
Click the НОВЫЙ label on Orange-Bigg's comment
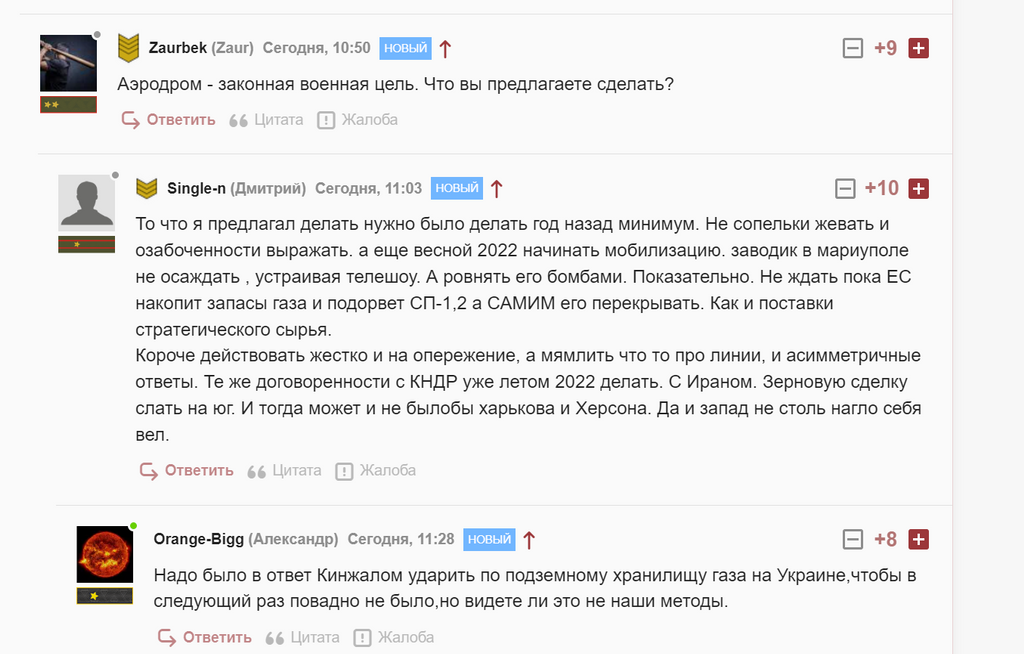(x=489, y=538)
